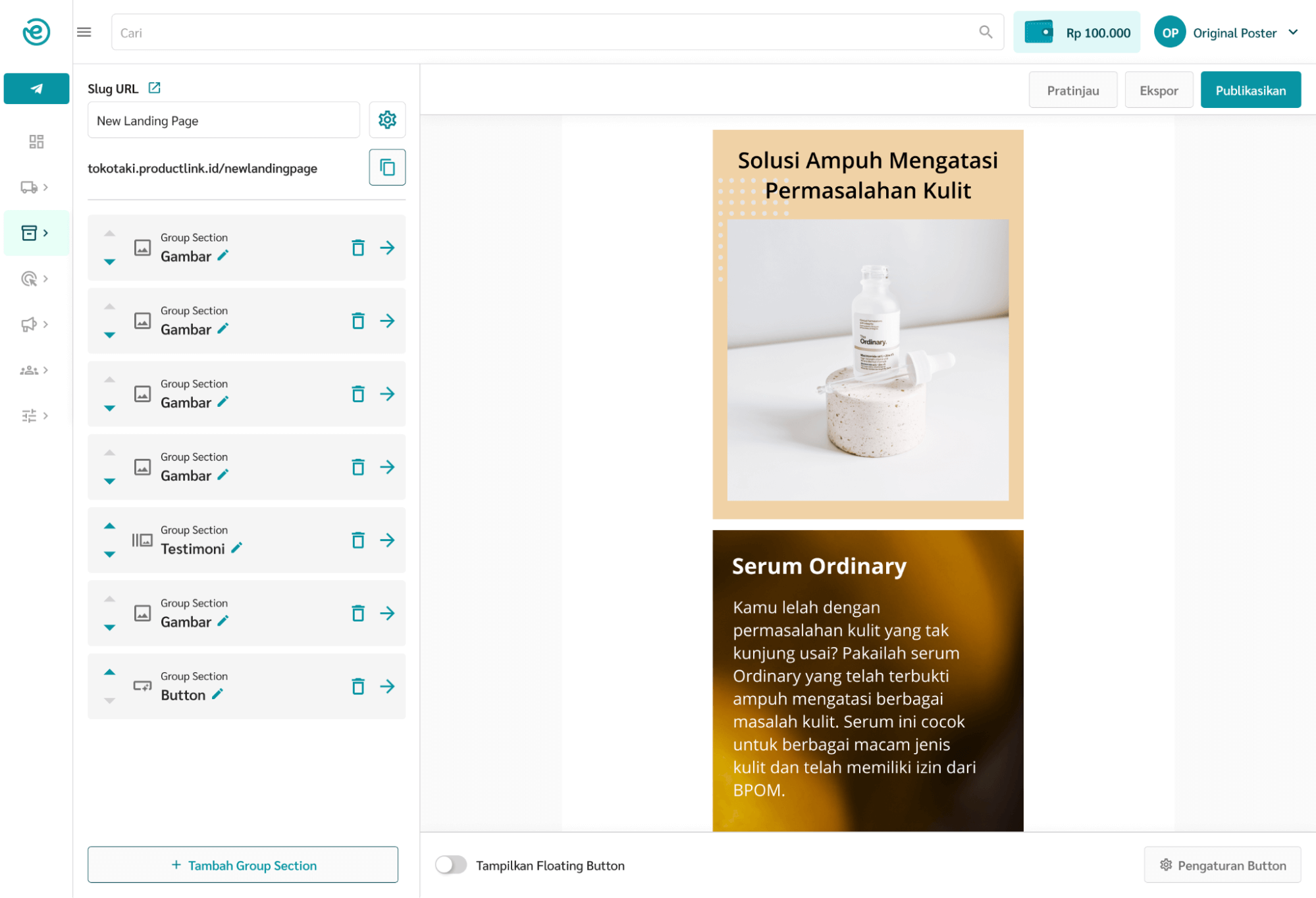Open the delivery truck sidebar menu
Image resolution: width=1316 pixels, height=898 pixels.
coord(34,187)
